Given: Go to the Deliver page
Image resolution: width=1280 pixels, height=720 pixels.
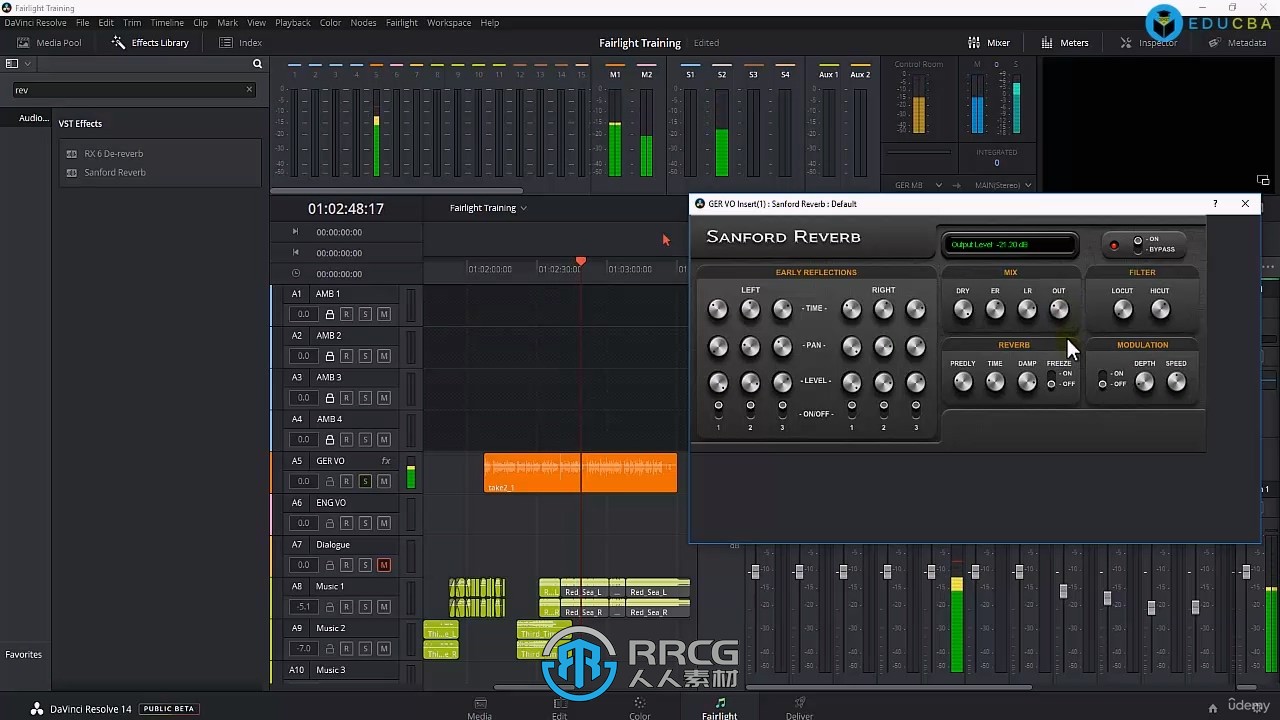Looking at the screenshot, I should (799, 709).
